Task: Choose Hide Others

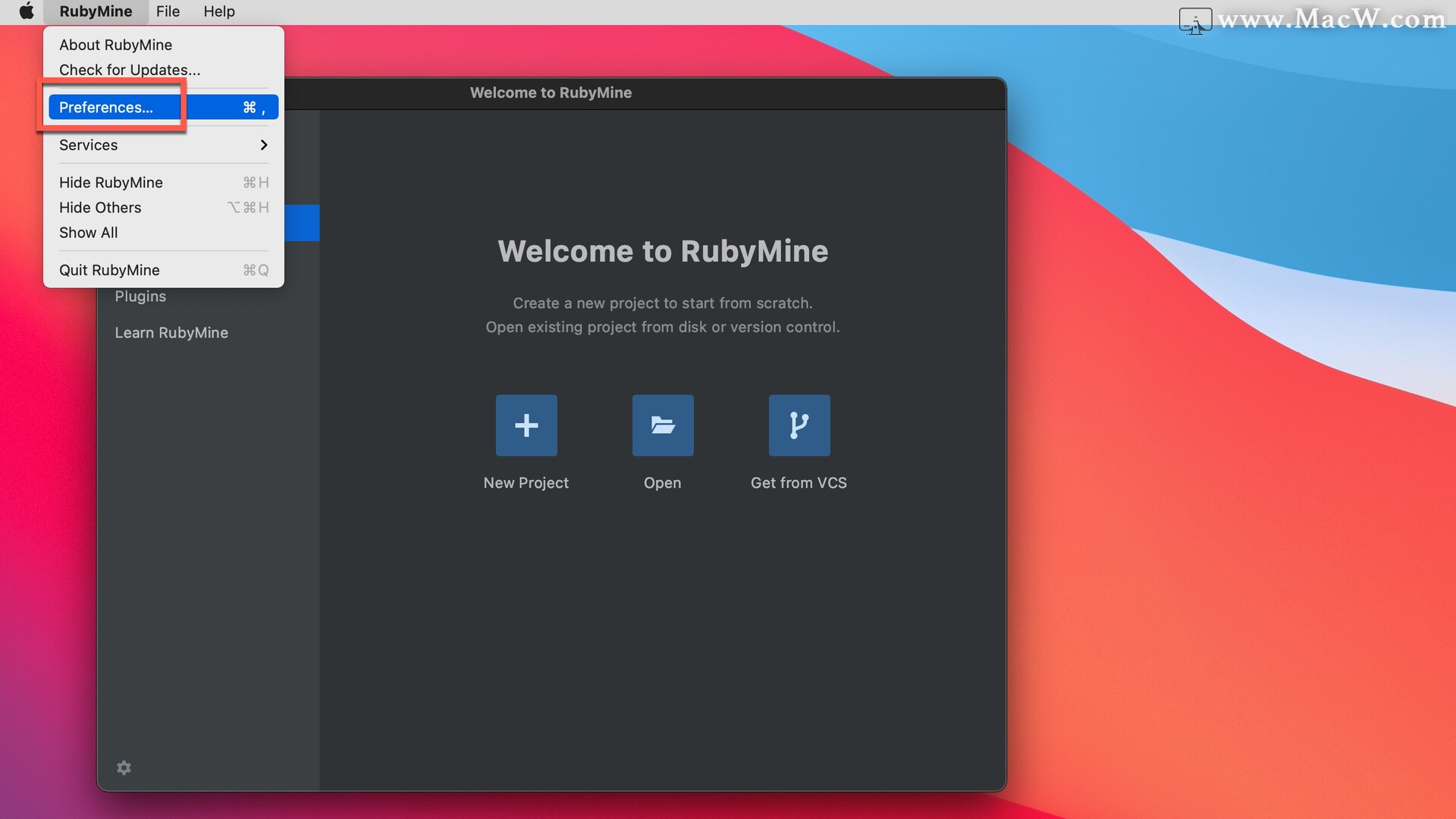Action: click(164, 208)
